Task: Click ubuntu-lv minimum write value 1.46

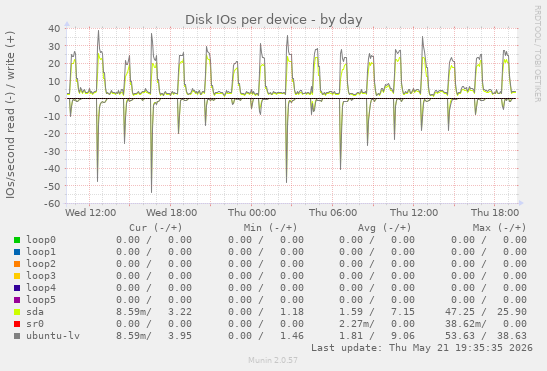Action: [x=292, y=336]
